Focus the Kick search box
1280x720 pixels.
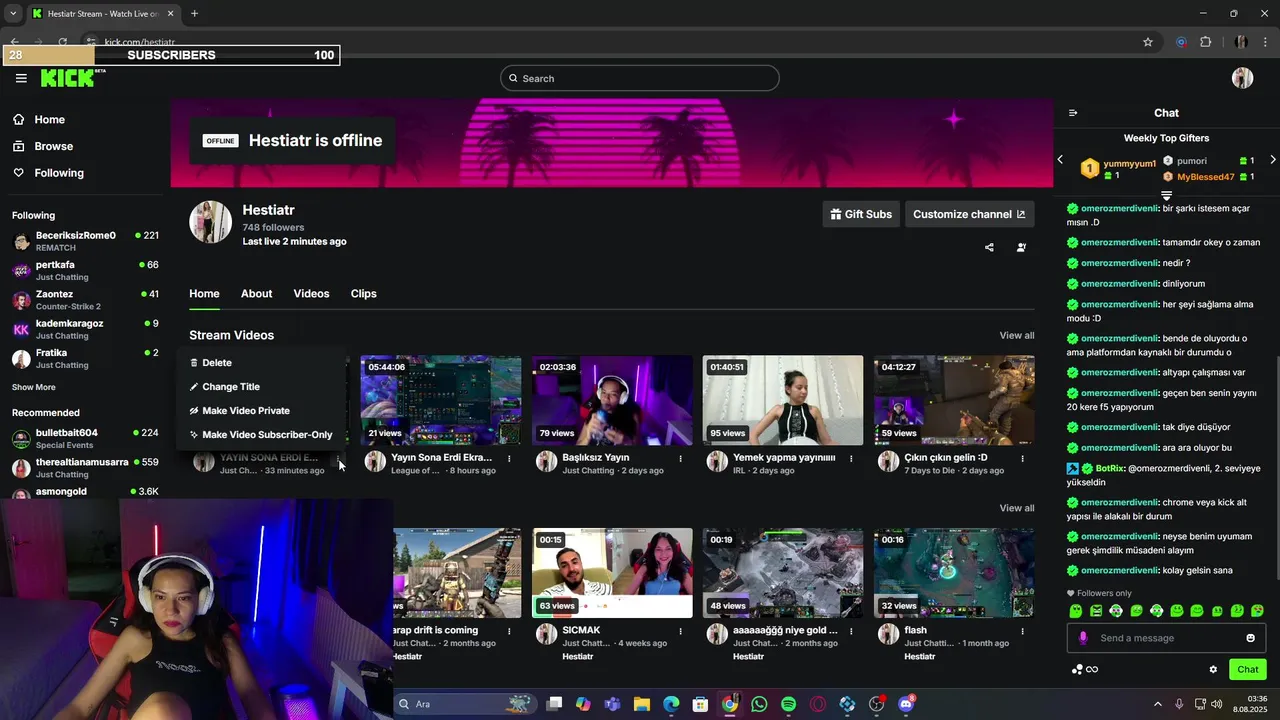(640, 78)
